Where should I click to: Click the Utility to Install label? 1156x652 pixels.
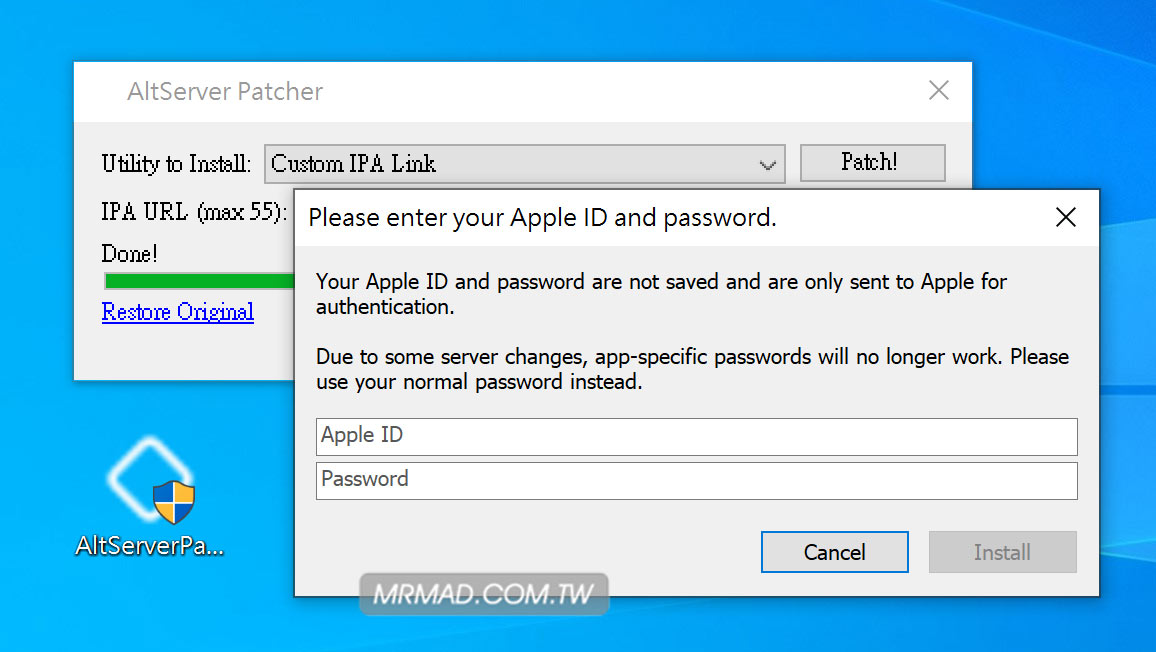click(175, 164)
